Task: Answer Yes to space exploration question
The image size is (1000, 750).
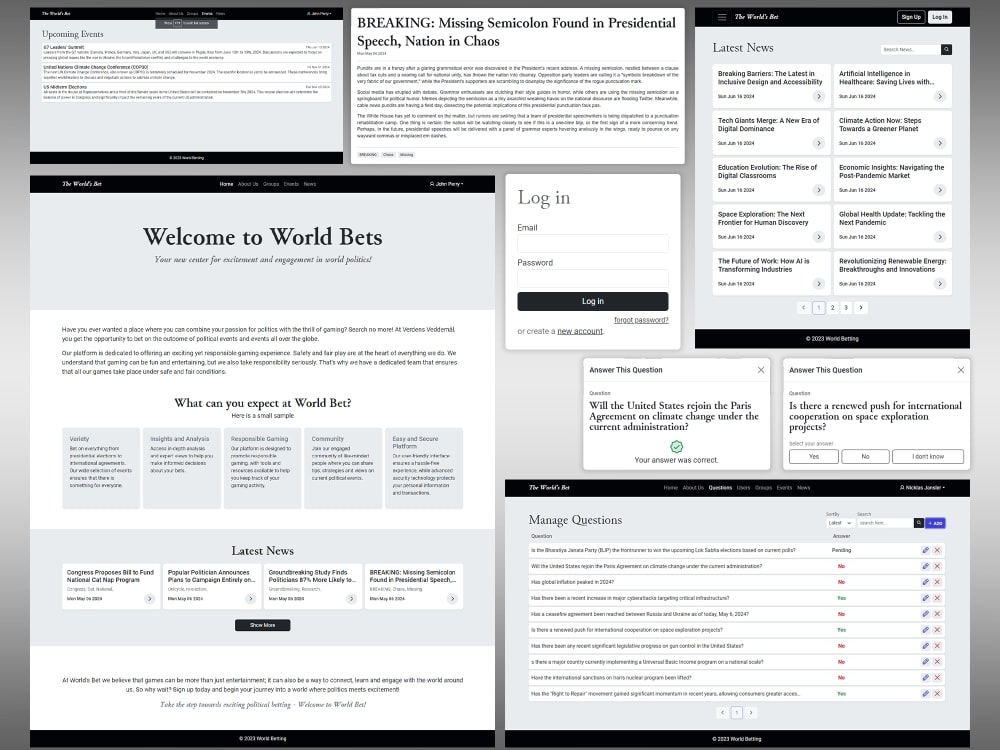Action: tap(814, 457)
